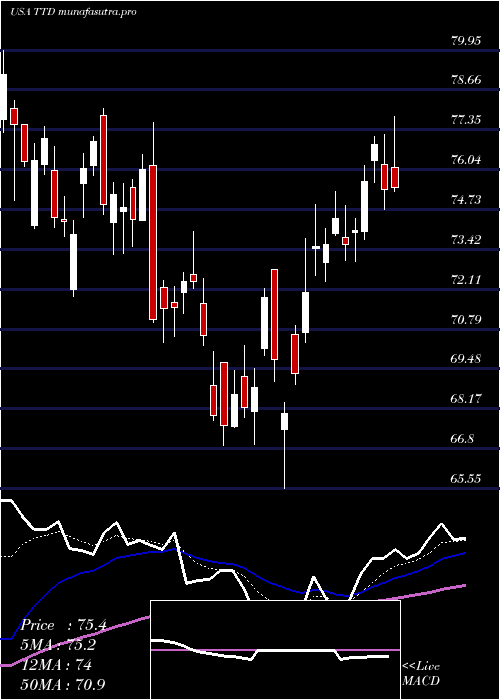
Task: Click the 79.95 price axis label
Action: point(466,41)
